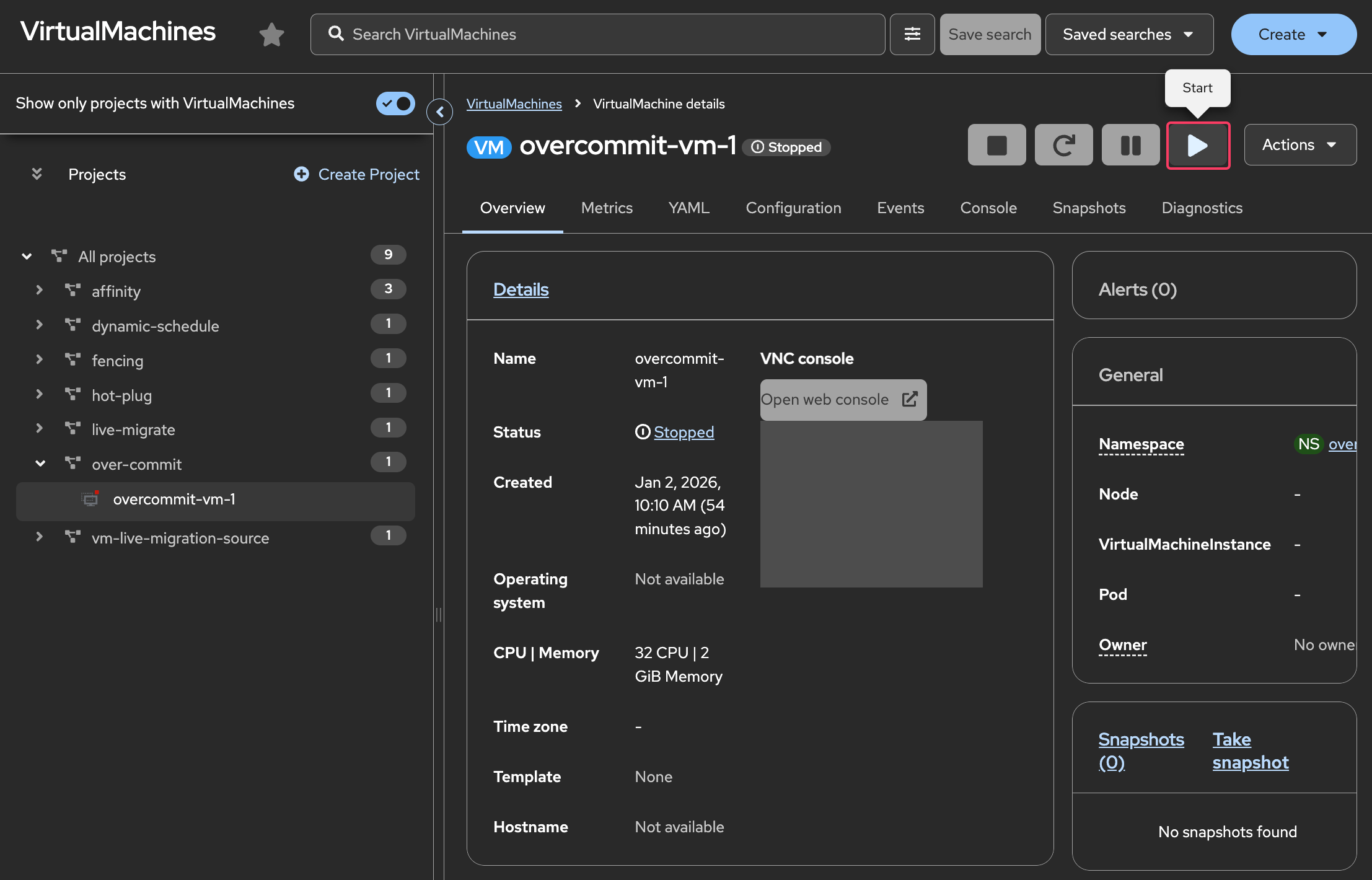Click the favorite star icon
Viewport: 1372px width, 880px height.
(271, 35)
